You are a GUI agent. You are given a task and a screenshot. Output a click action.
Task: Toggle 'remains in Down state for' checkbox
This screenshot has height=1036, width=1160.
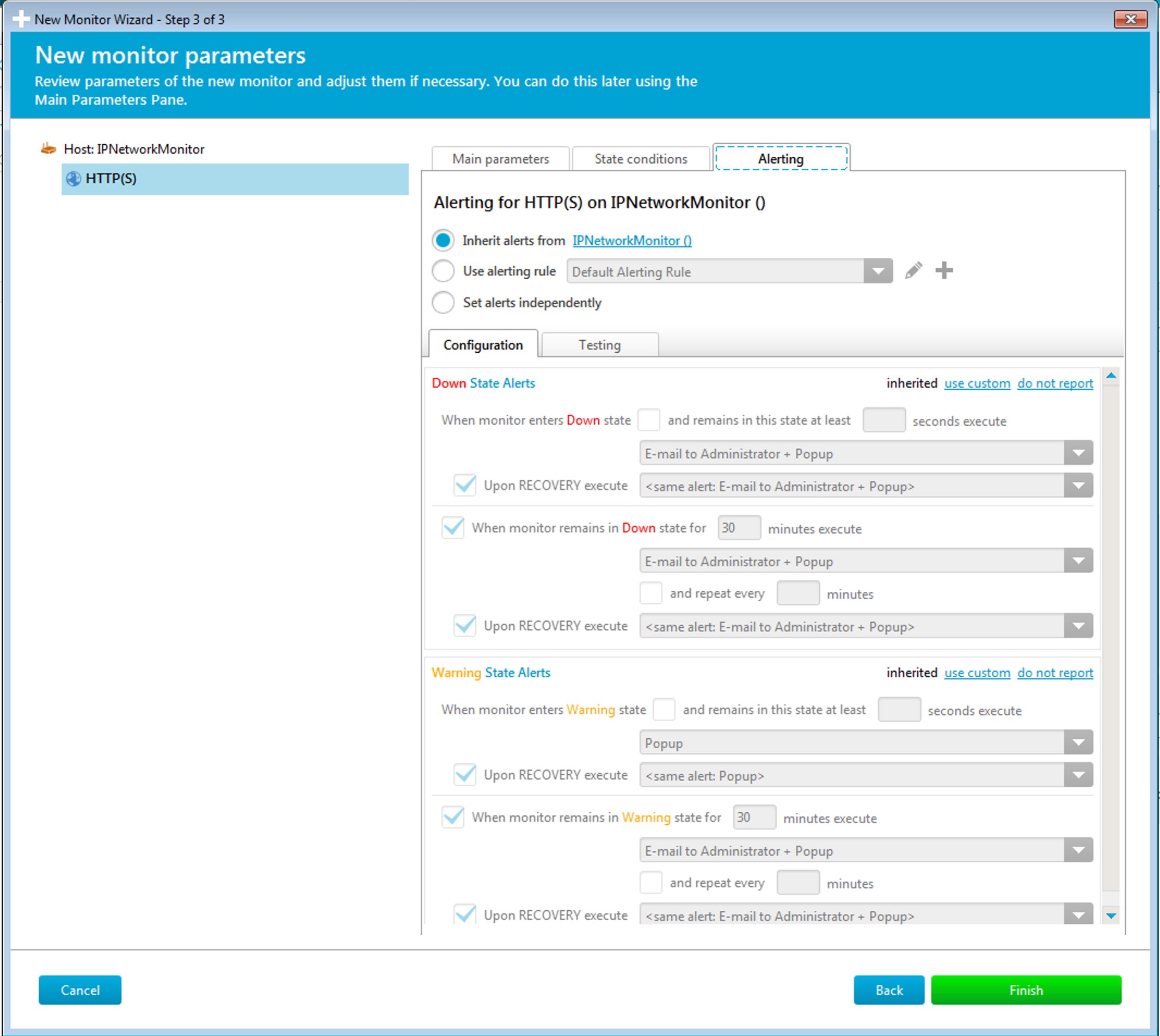click(453, 528)
